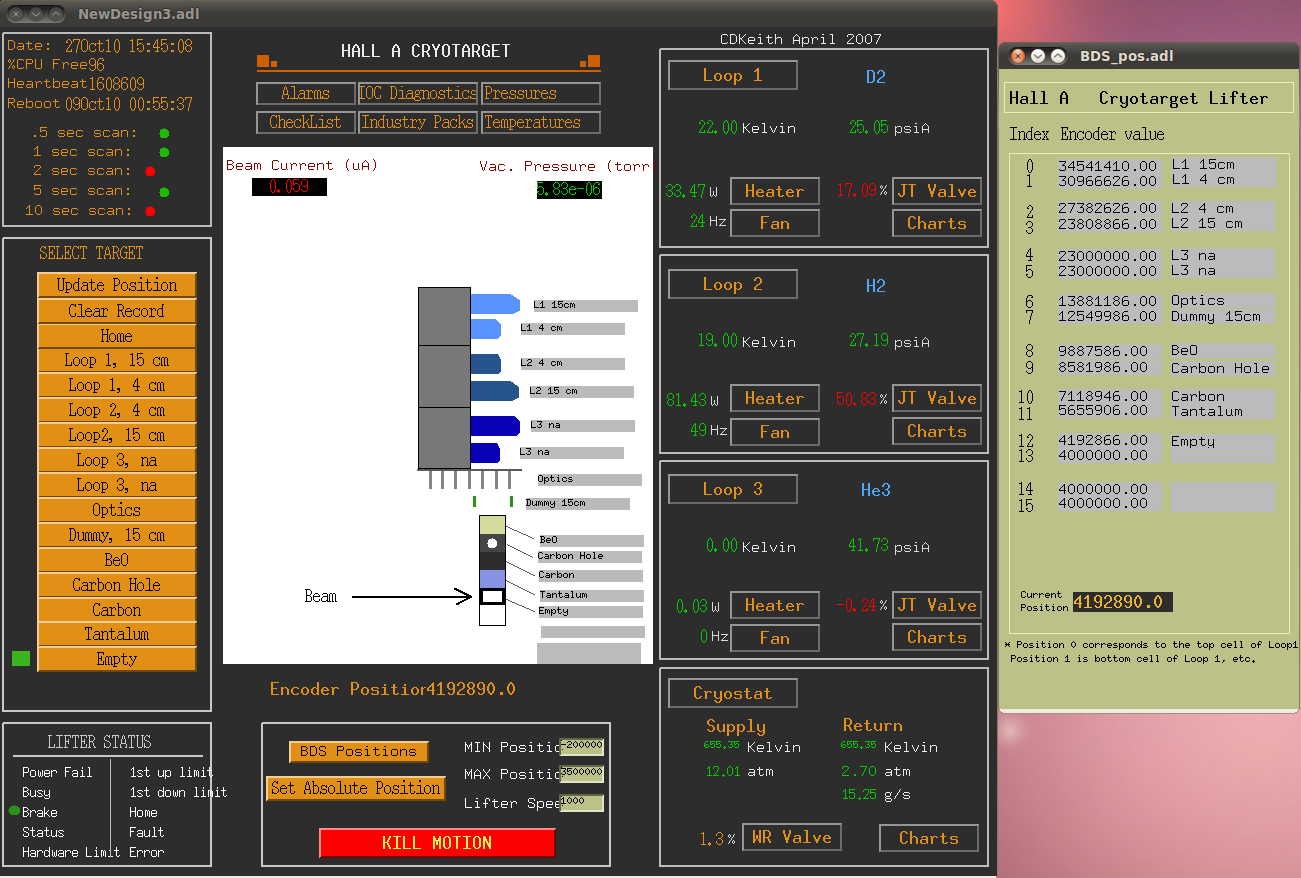Select target Loop2, 15 cm
This screenshot has height=878, width=1301.
117,435
